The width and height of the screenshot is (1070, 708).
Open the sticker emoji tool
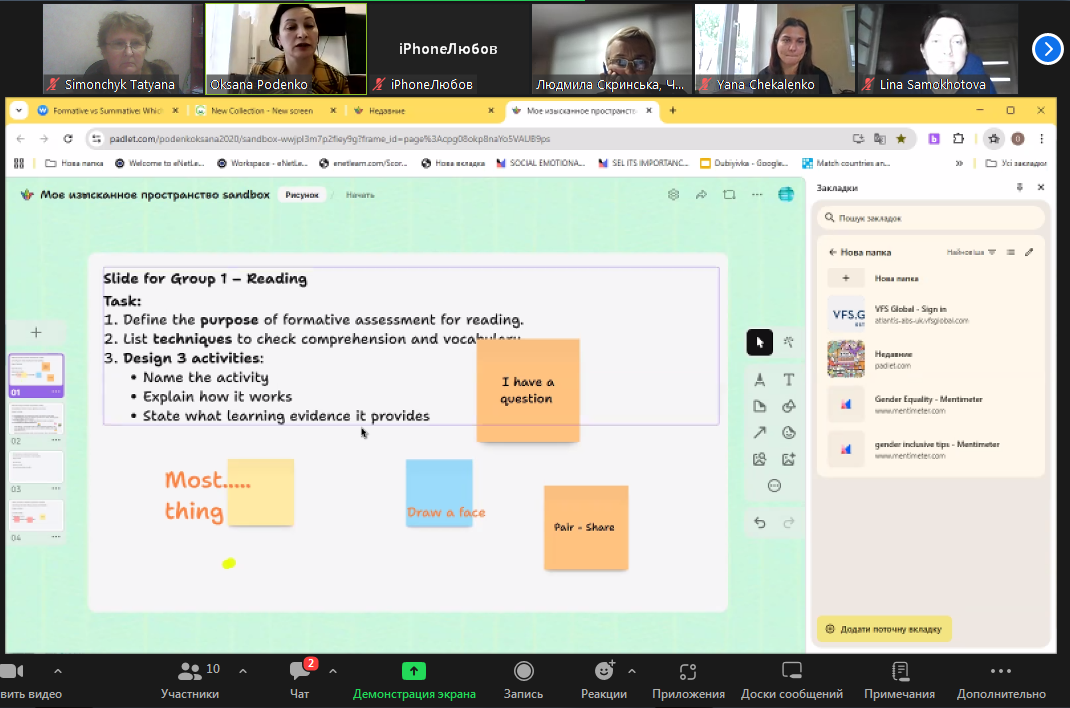click(789, 433)
